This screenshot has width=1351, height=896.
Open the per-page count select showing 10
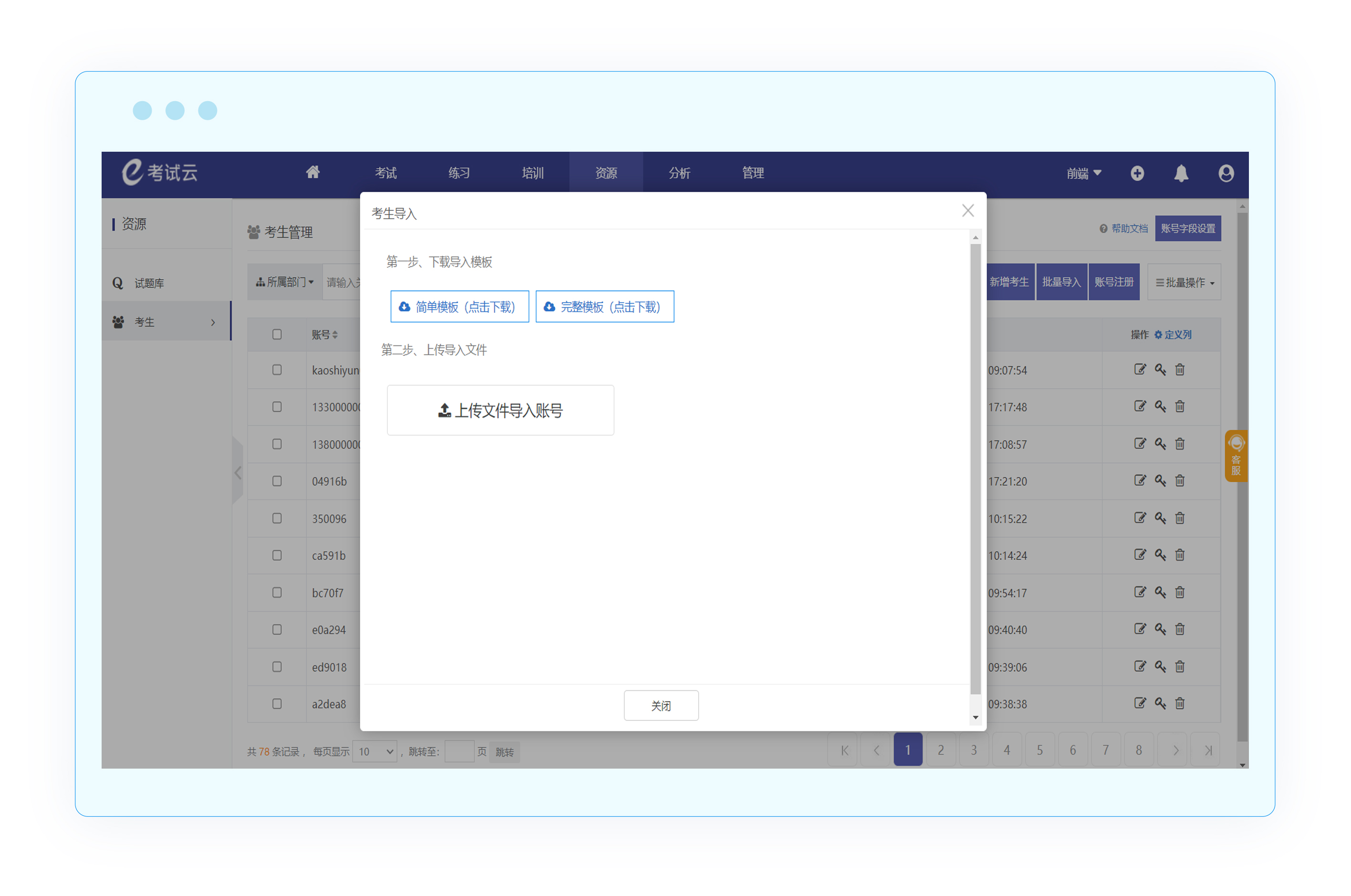(375, 751)
